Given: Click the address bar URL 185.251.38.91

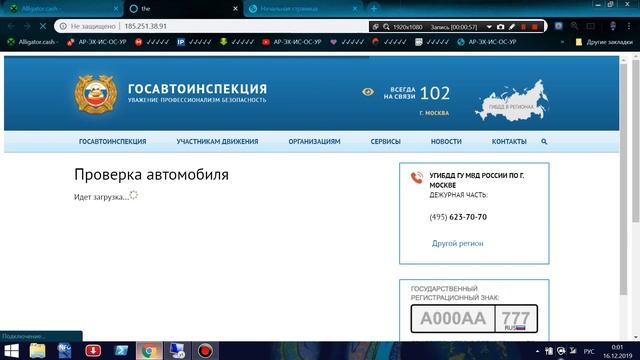Looking at the screenshot, I should point(146,26).
